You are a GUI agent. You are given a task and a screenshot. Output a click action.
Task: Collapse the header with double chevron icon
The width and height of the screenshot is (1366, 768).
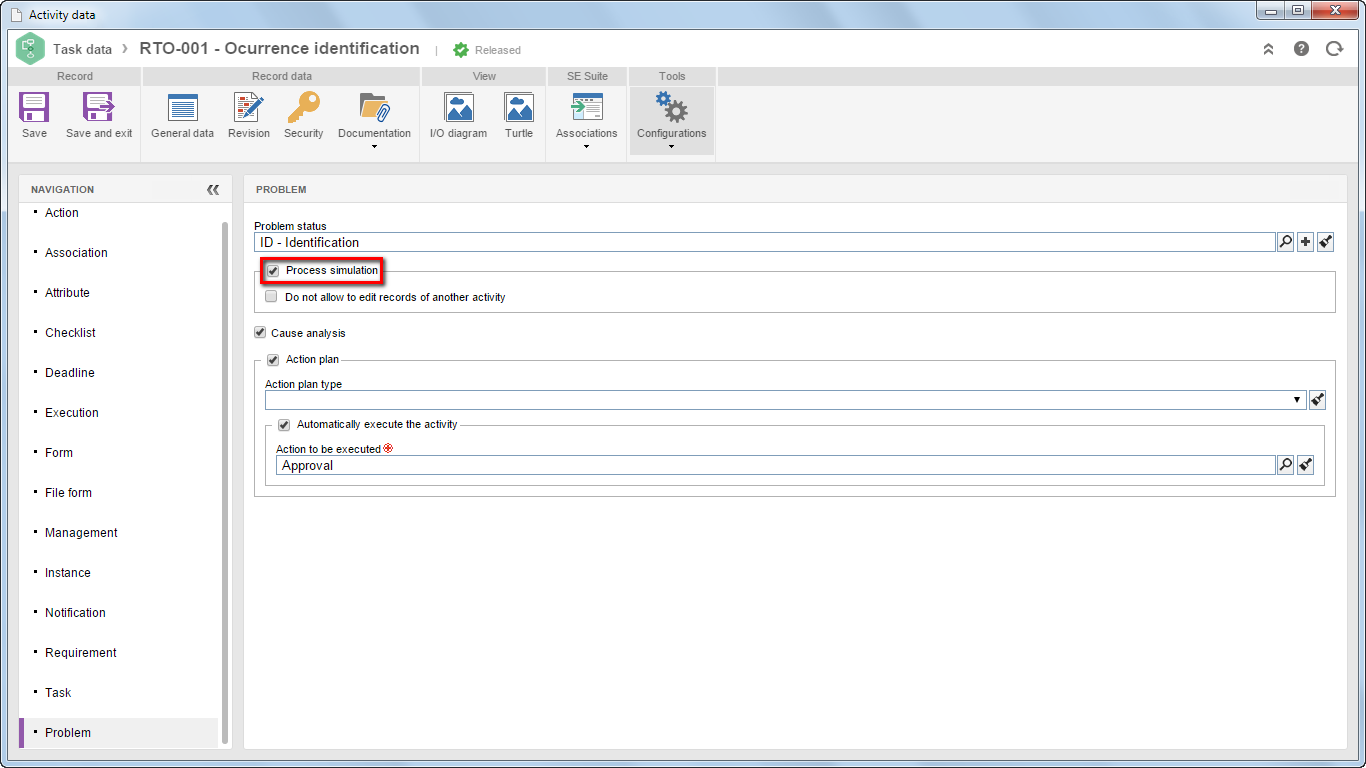(1268, 48)
